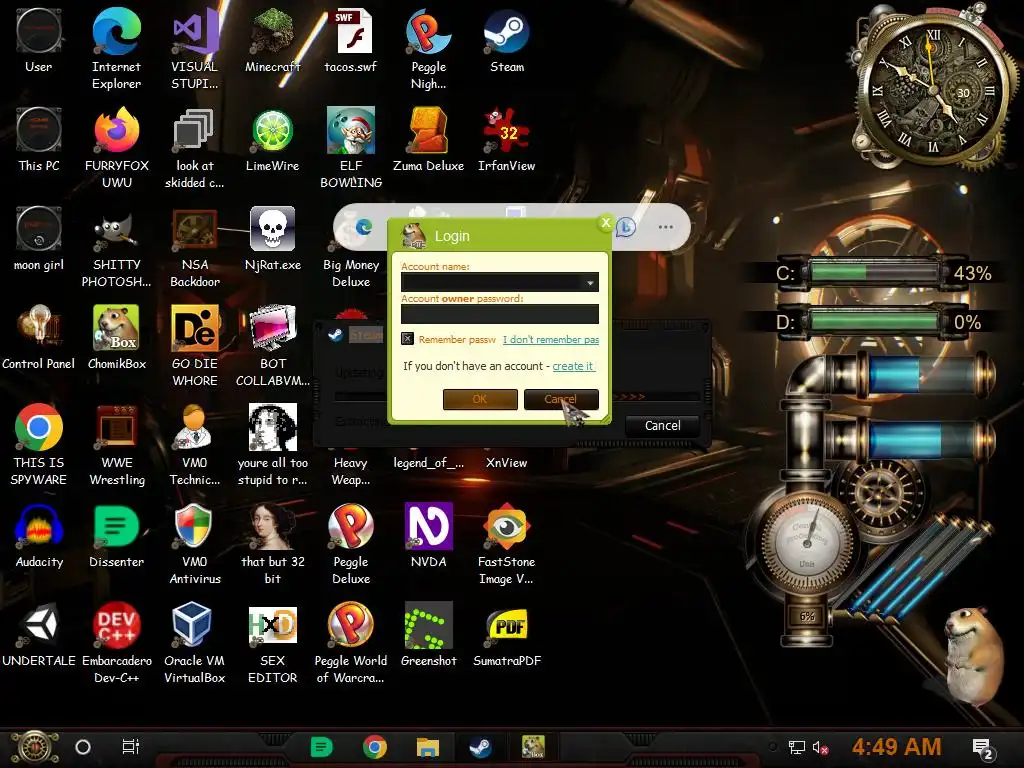Launch Oracle VM VirtualBox shortcut
Image resolution: width=1024 pixels, height=768 pixels.
click(195, 643)
